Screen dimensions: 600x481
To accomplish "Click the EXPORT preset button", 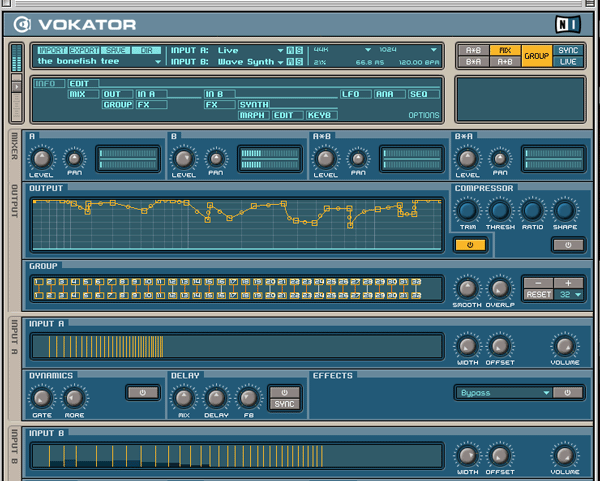I will click(x=83, y=49).
